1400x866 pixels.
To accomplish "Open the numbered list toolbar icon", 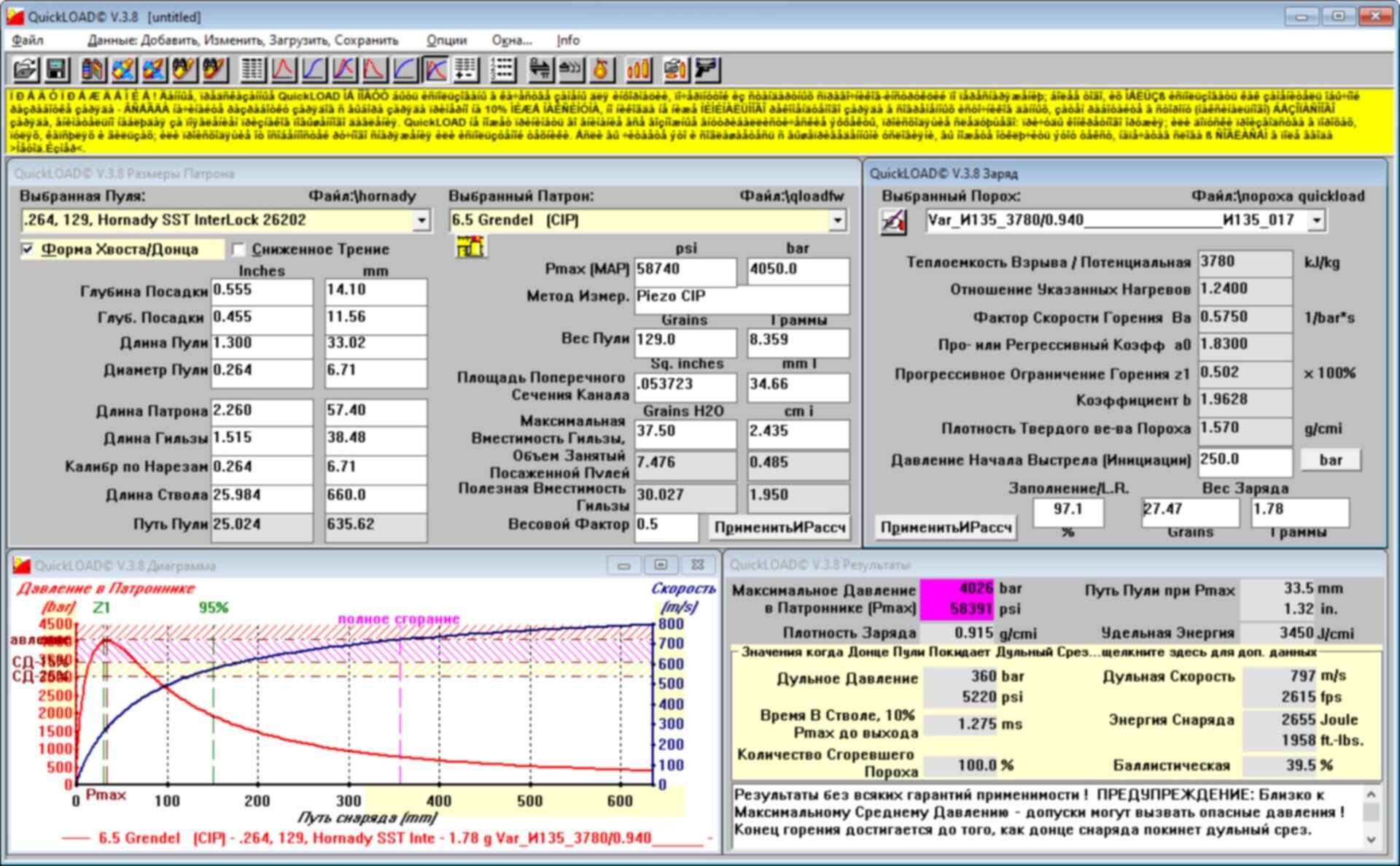I will point(503,69).
